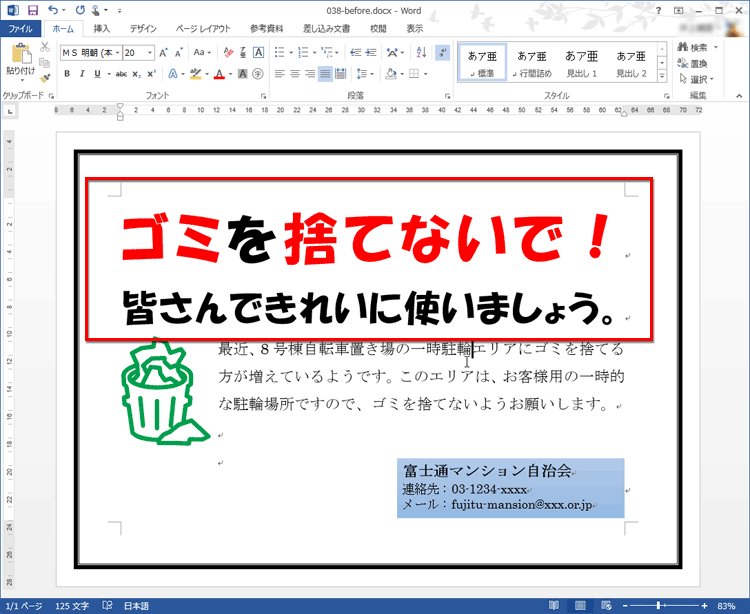Screen dimensions: 750x614
Task: Click 置換 replace button
Action: click(x=694, y=63)
